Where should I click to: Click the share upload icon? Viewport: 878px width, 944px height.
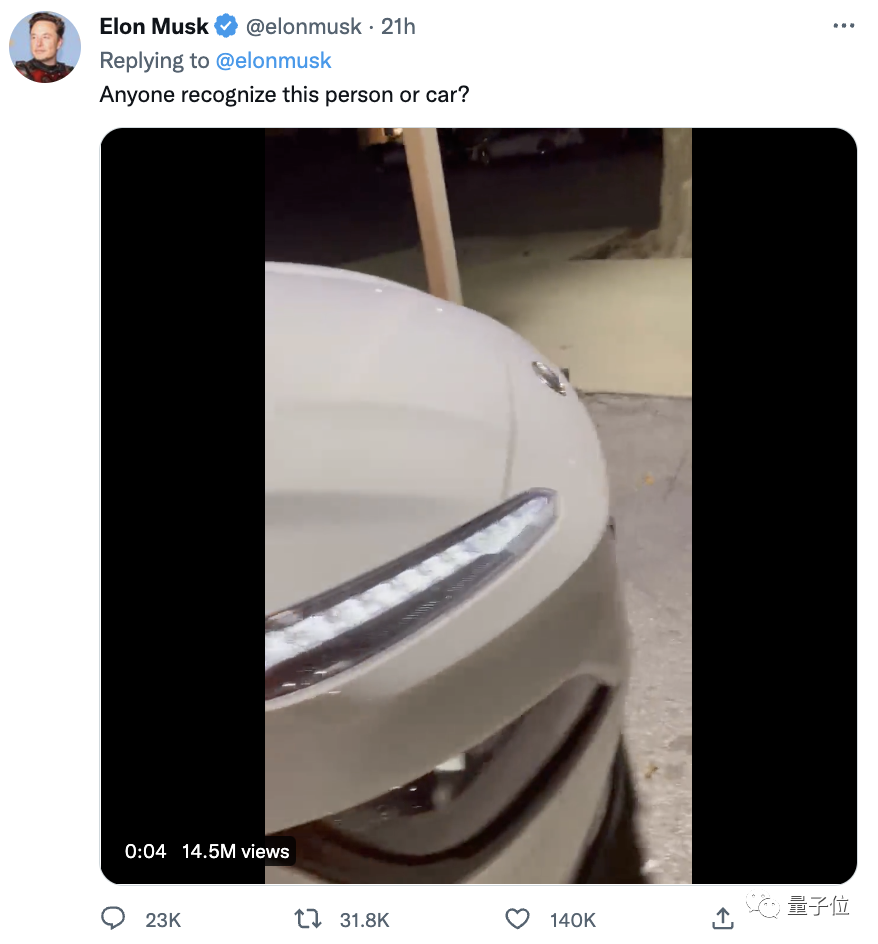pos(723,918)
